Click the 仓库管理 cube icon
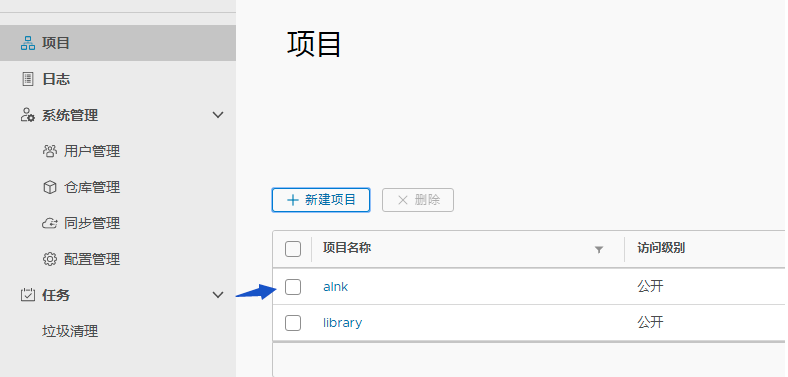Image resolution: width=788 pixels, height=377 pixels. click(50, 187)
